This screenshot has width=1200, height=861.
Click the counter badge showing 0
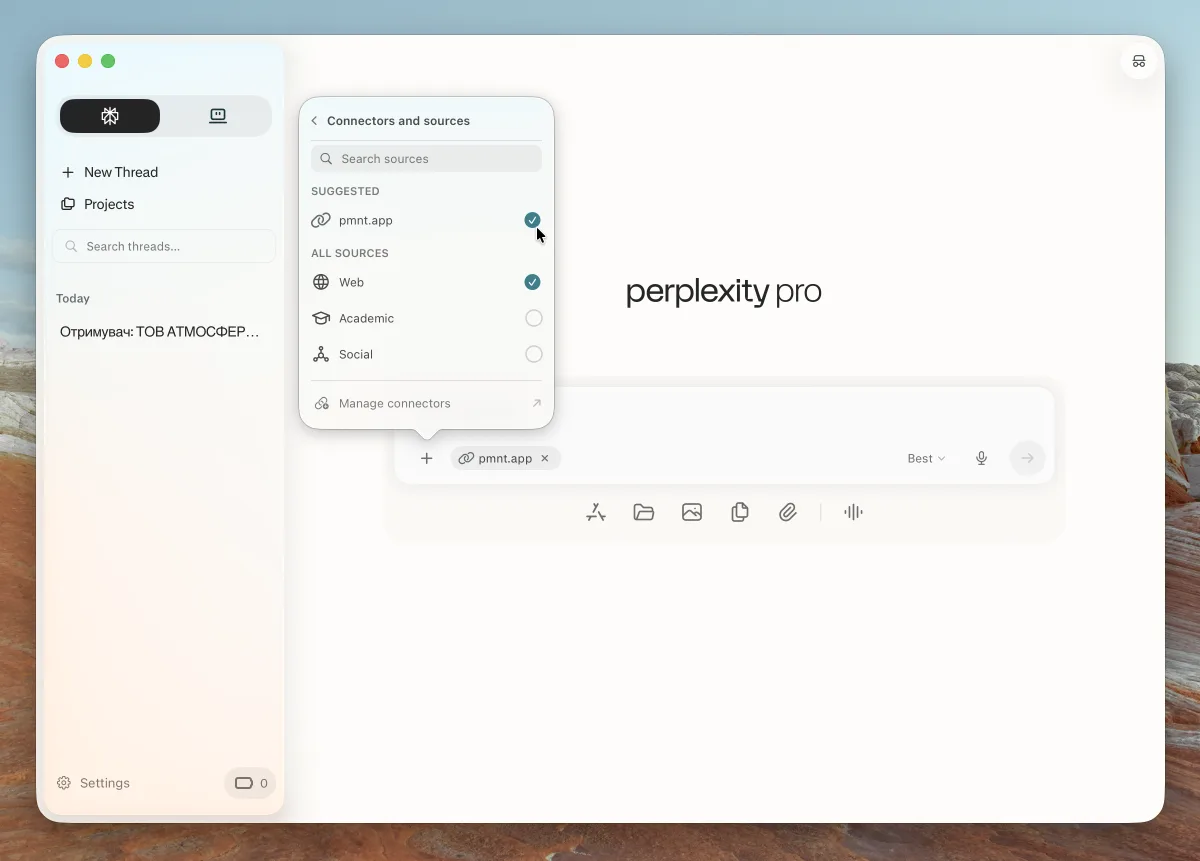(x=250, y=783)
